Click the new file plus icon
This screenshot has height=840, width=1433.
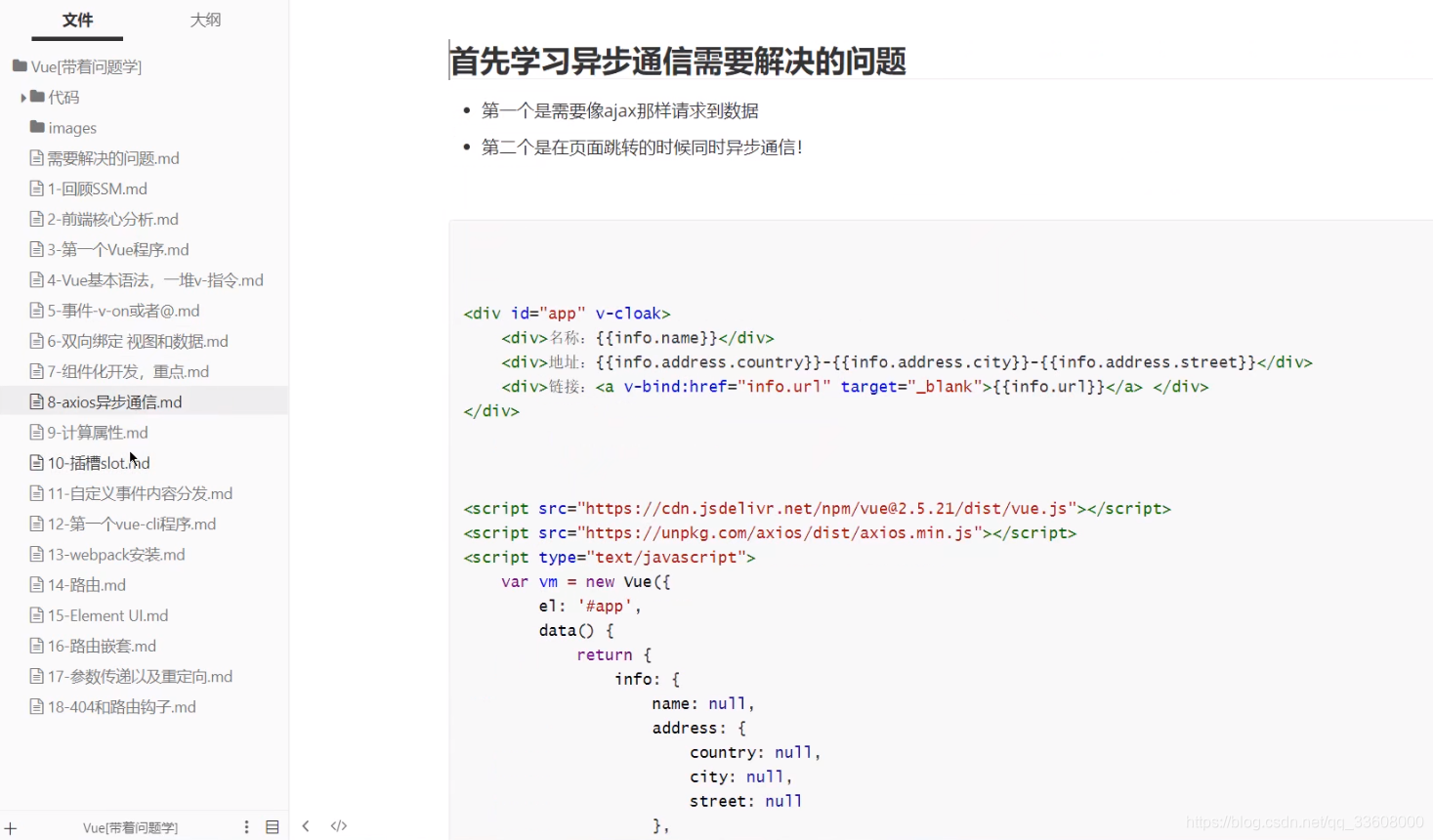11,828
